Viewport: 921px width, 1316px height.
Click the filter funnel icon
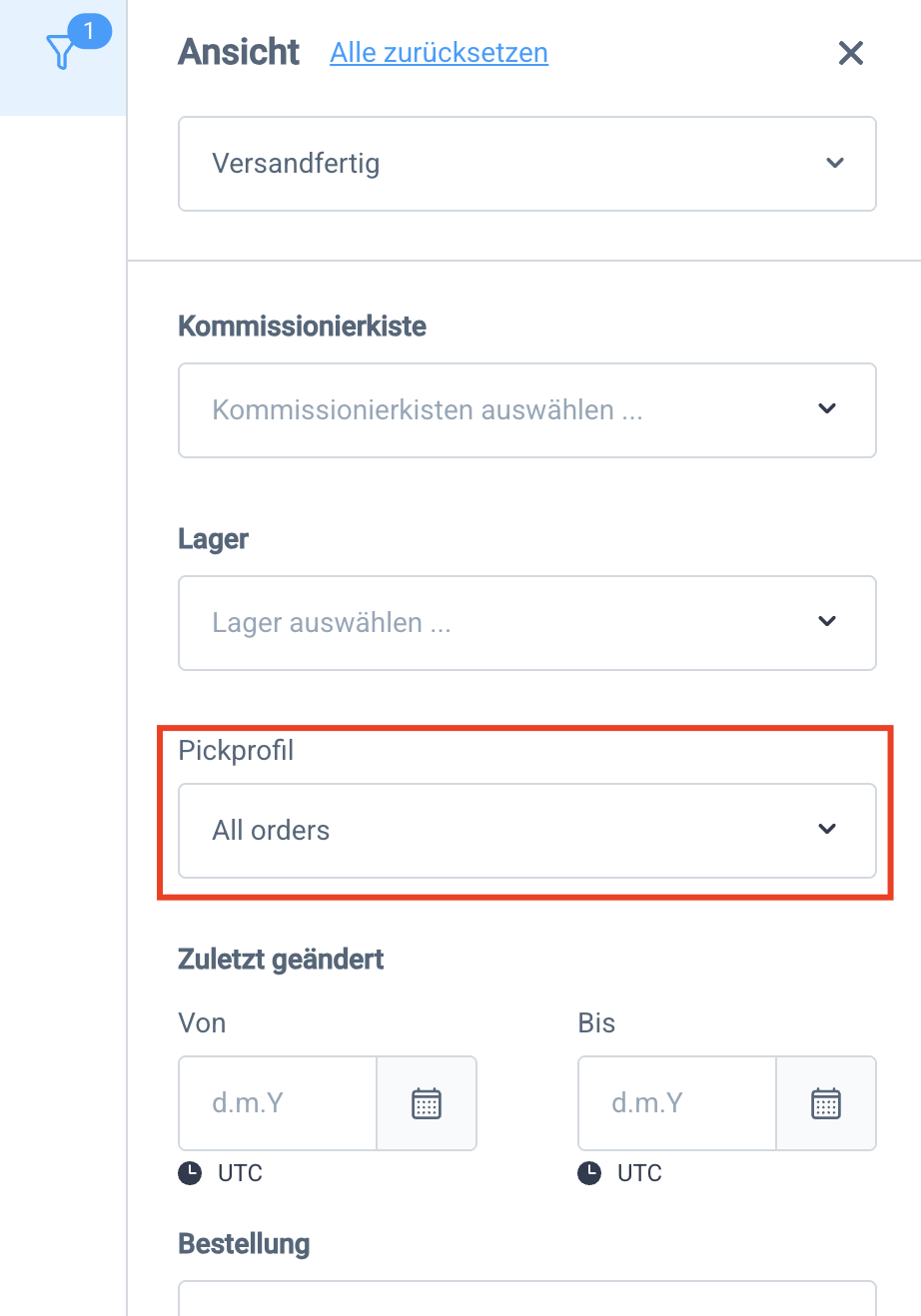62,52
